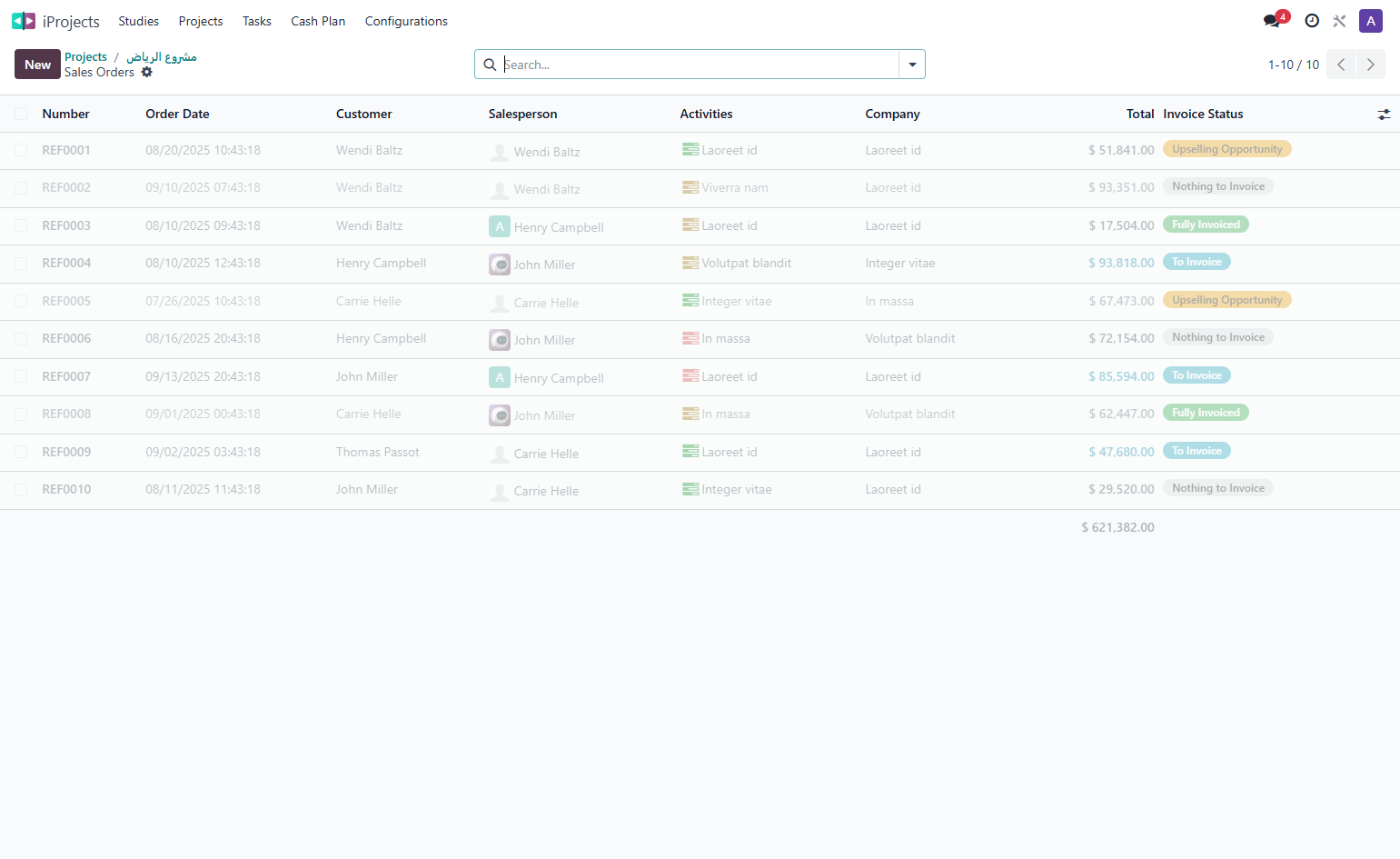Click the Sales Orders gear icon
Viewport: 1400px width, 859px height.
pos(146,72)
